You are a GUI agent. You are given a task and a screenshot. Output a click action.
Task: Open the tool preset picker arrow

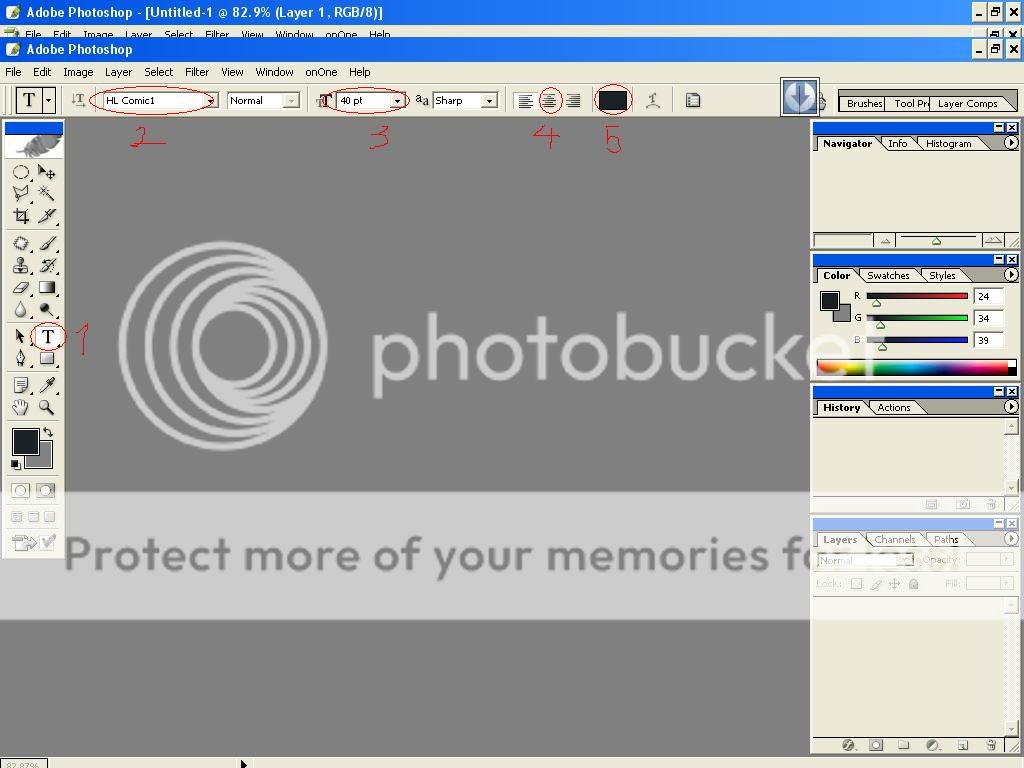49,101
